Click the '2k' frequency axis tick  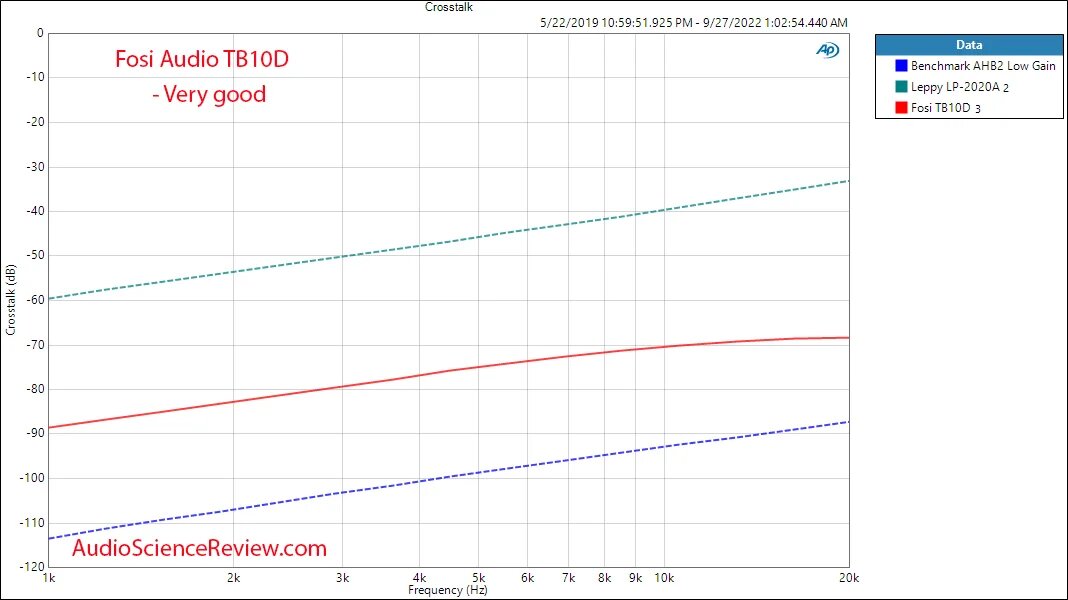coord(234,578)
